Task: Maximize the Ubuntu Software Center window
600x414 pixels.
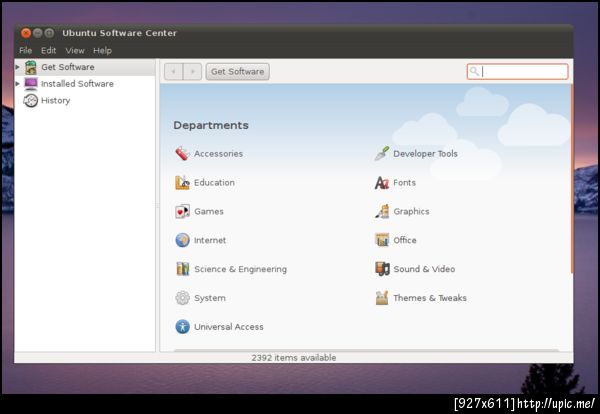Action: coord(49,33)
